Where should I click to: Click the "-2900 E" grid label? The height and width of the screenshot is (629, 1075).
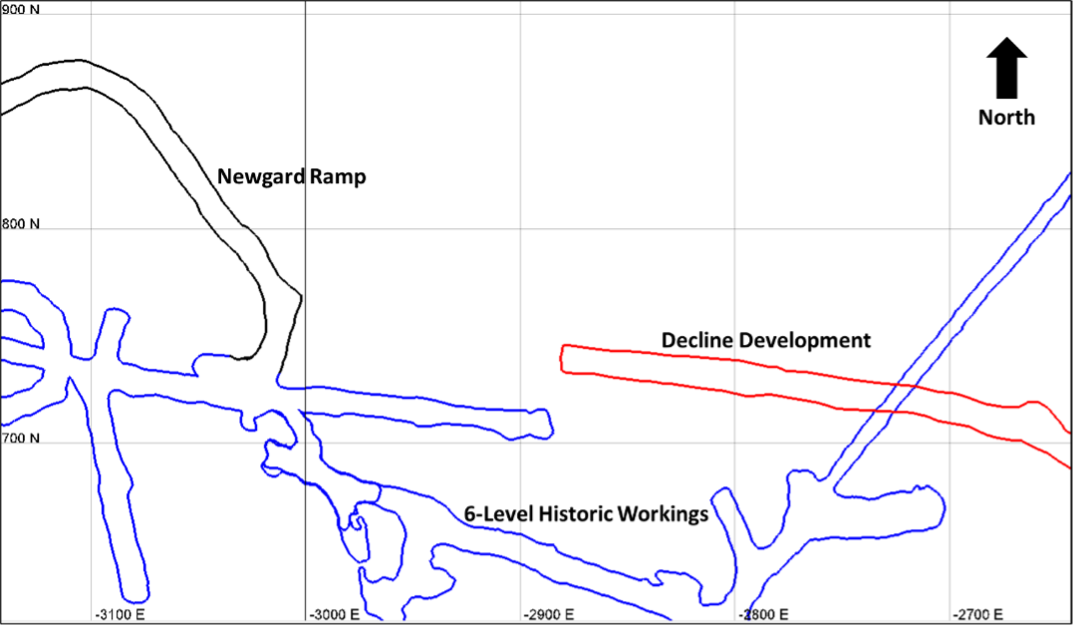click(x=548, y=614)
